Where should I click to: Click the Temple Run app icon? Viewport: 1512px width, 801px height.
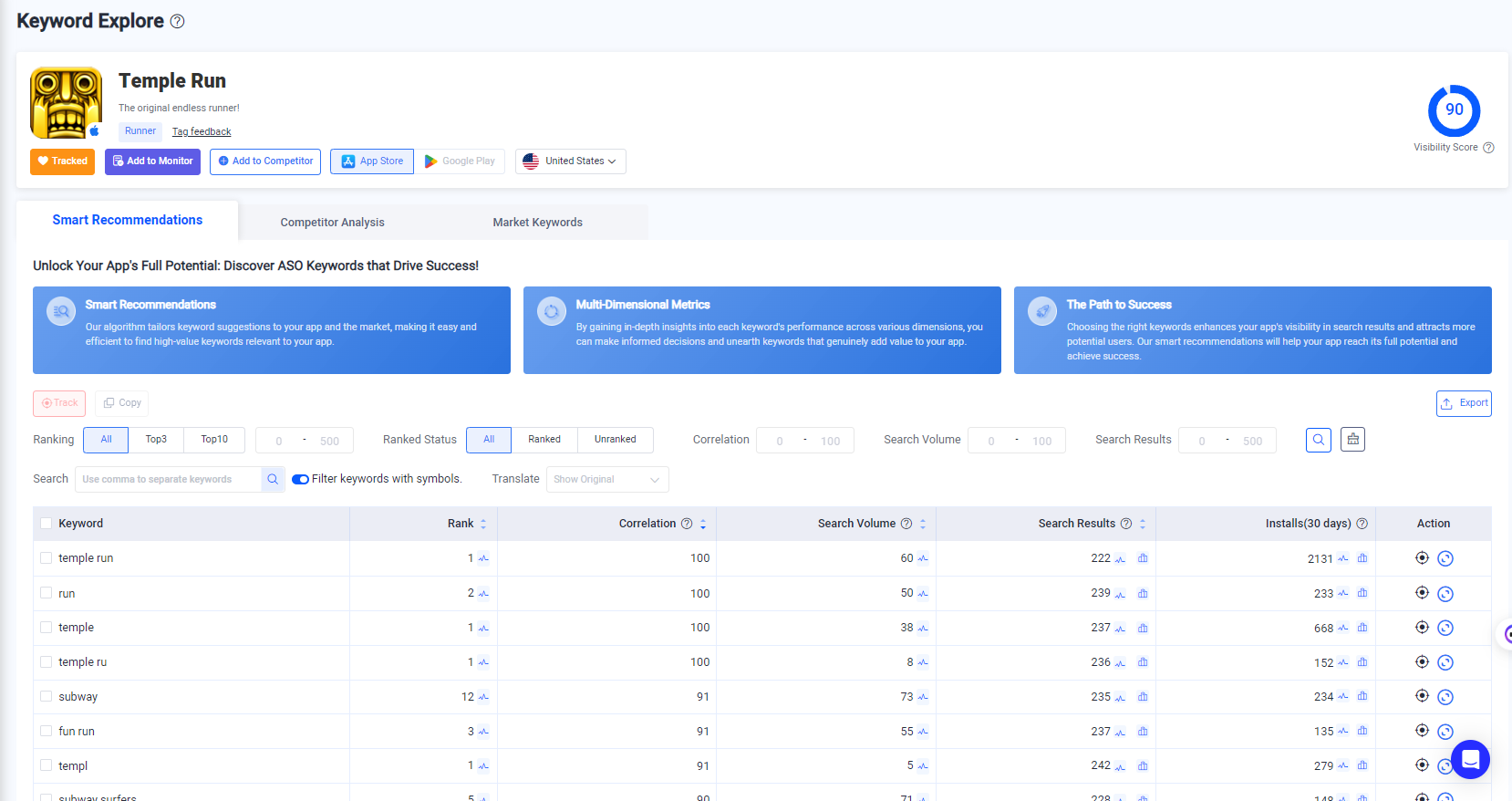tap(66, 102)
